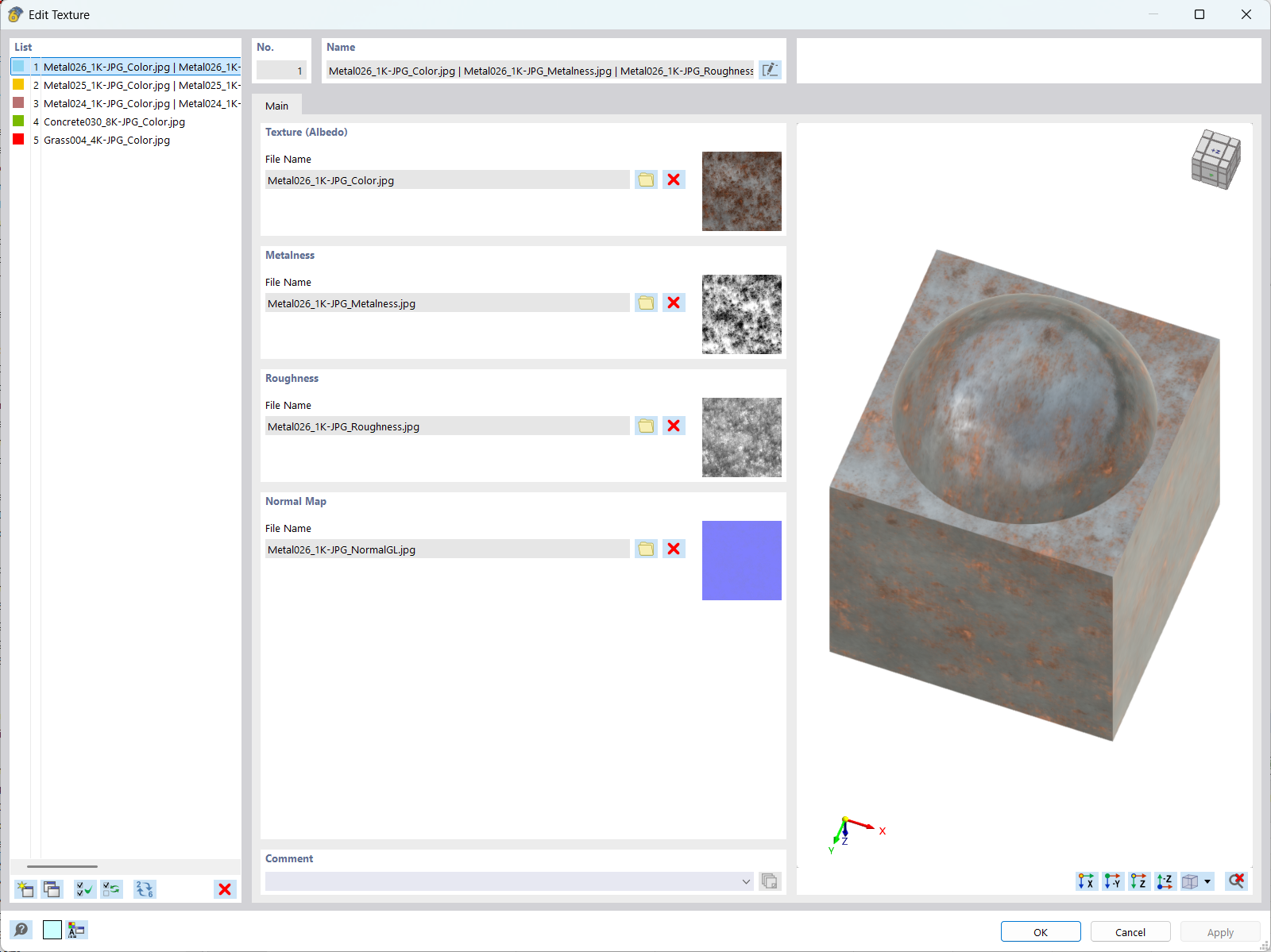This screenshot has width=1271, height=952.
Task: Delete all textures with the red X
Action: point(225,889)
